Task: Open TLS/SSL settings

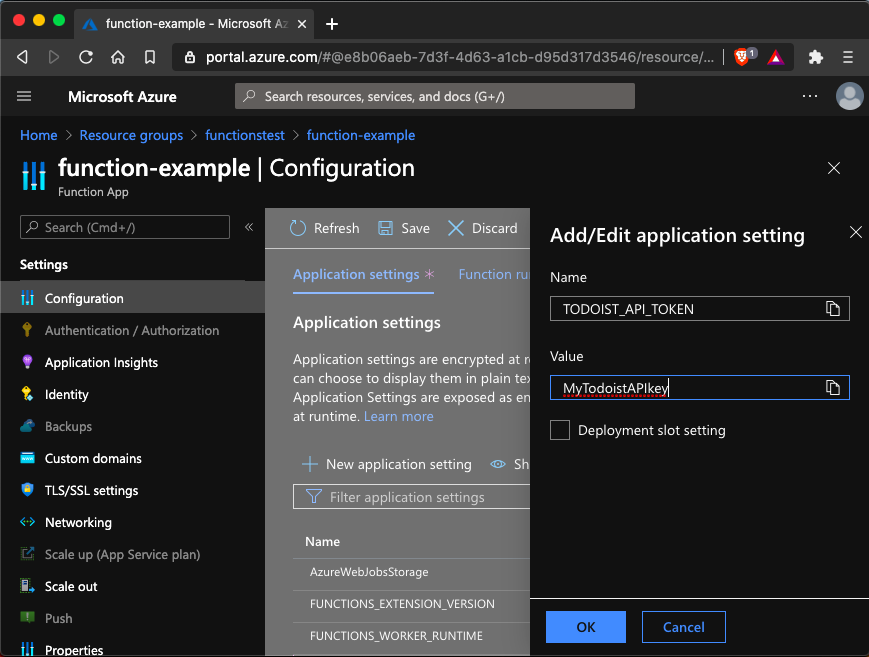Action: [x=90, y=490]
